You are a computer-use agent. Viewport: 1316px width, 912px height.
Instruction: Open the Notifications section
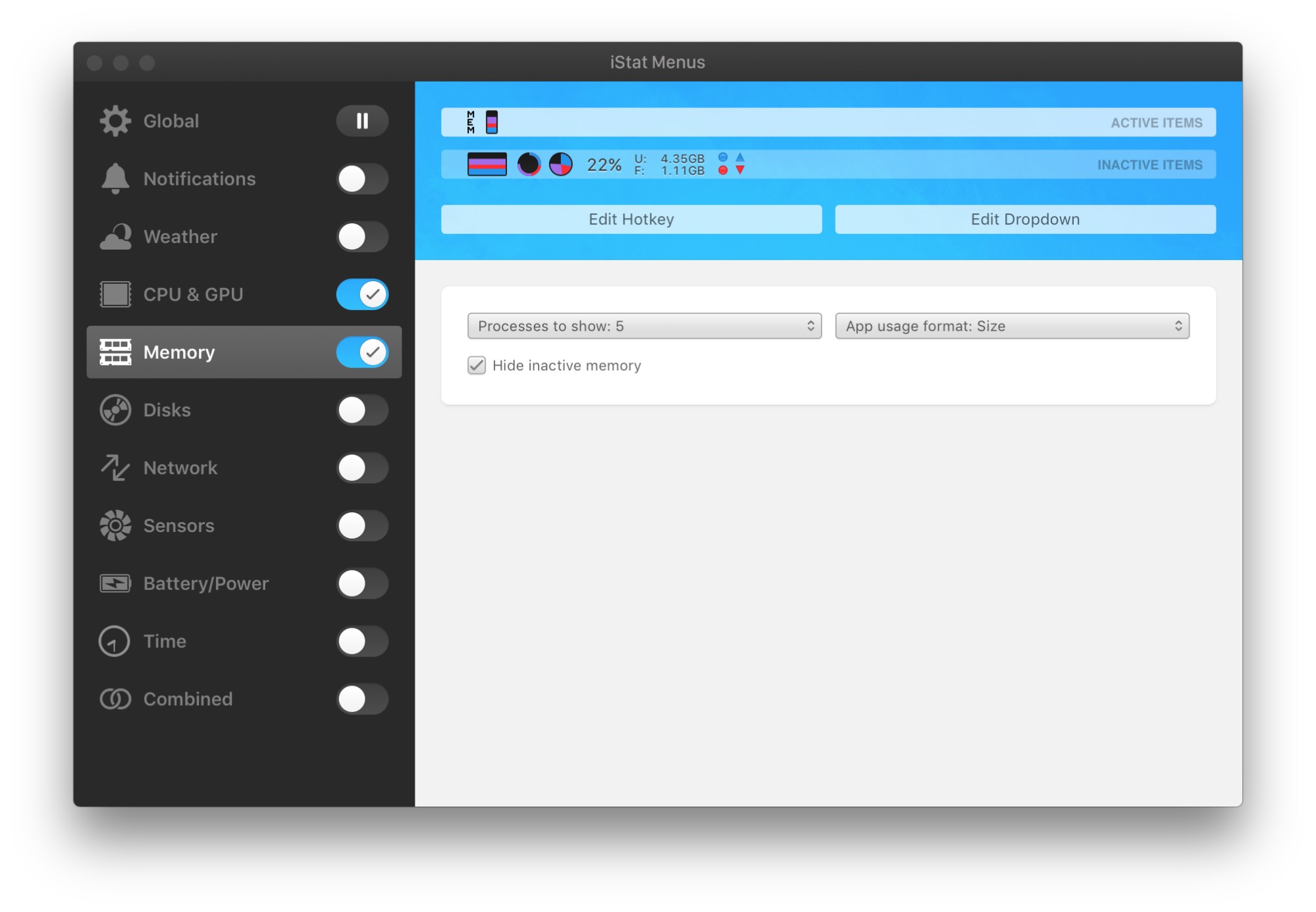[x=199, y=178]
